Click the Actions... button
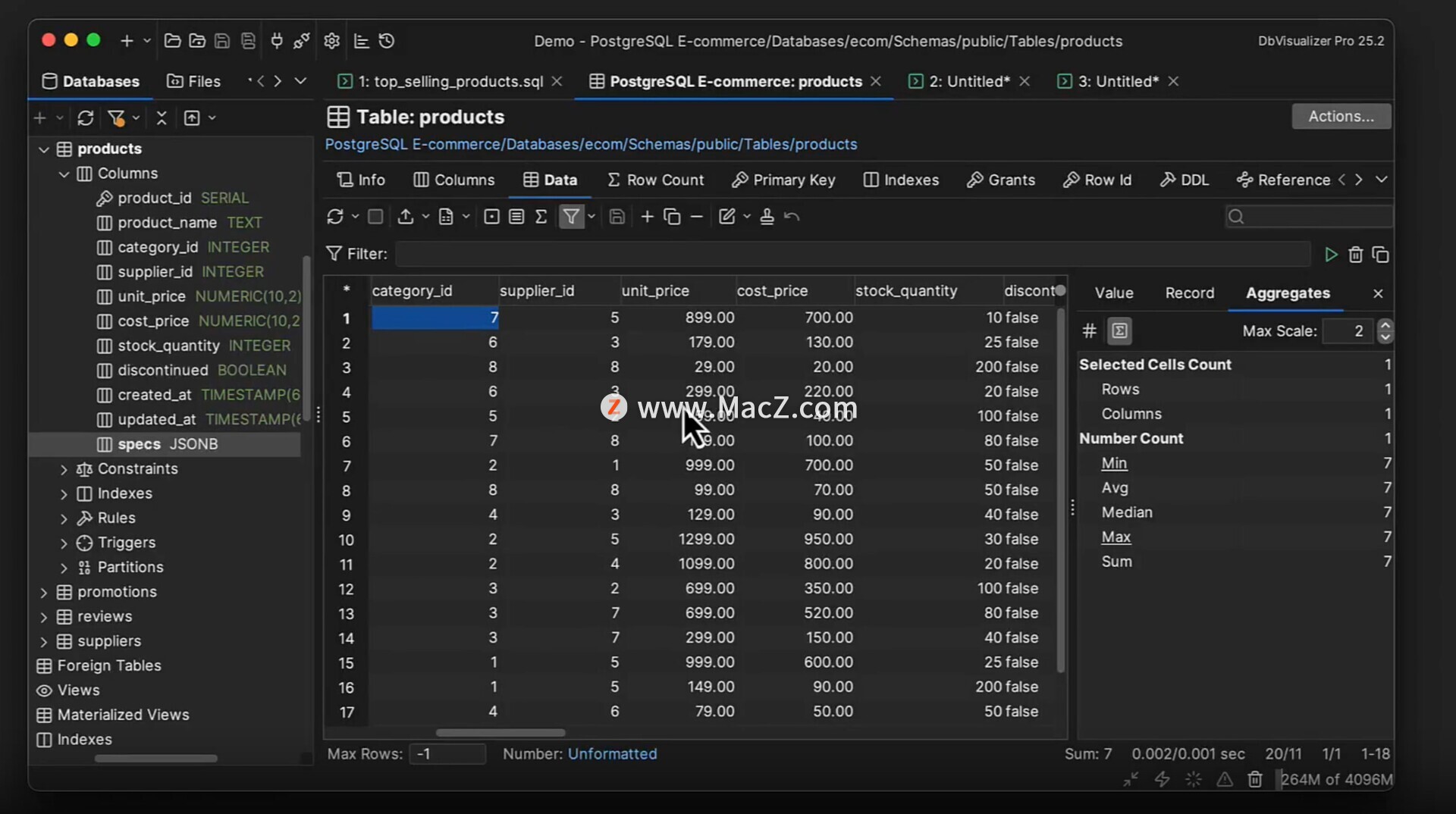This screenshot has height=814, width=1456. coord(1341,116)
